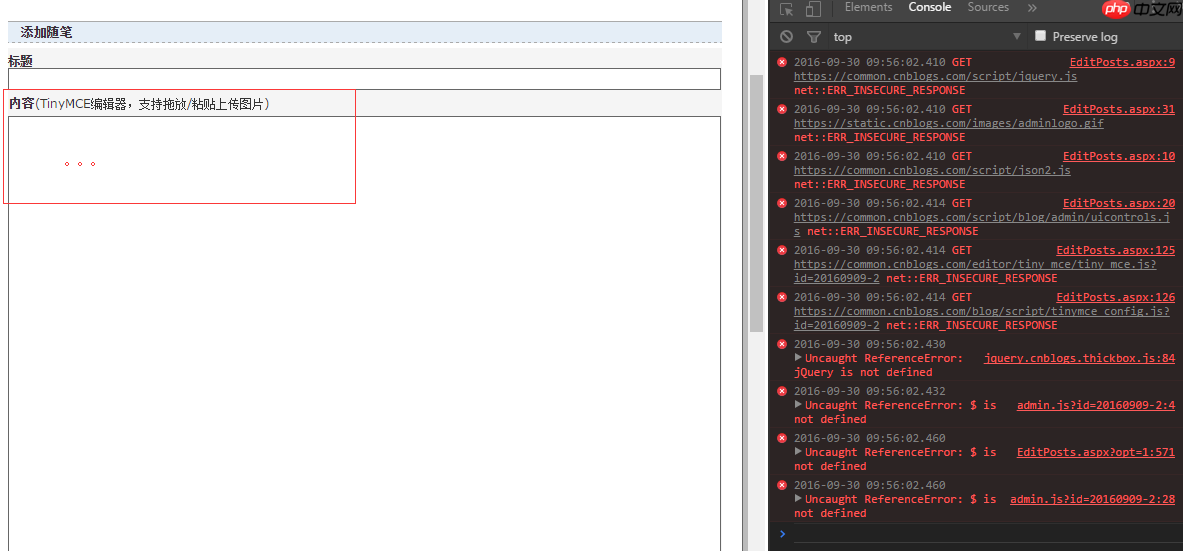The image size is (1183, 551).
Task: Activate the inspect element cursor icon
Action: tap(787, 9)
